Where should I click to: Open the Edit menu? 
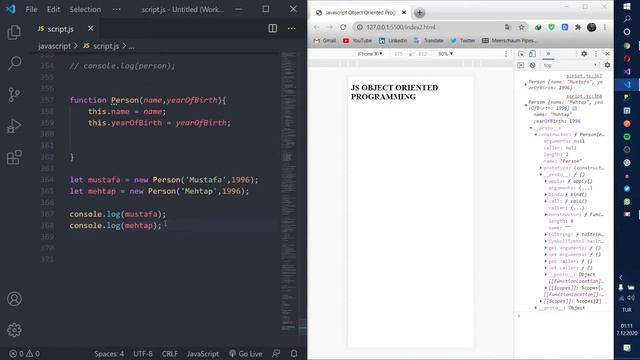coord(53,9)
